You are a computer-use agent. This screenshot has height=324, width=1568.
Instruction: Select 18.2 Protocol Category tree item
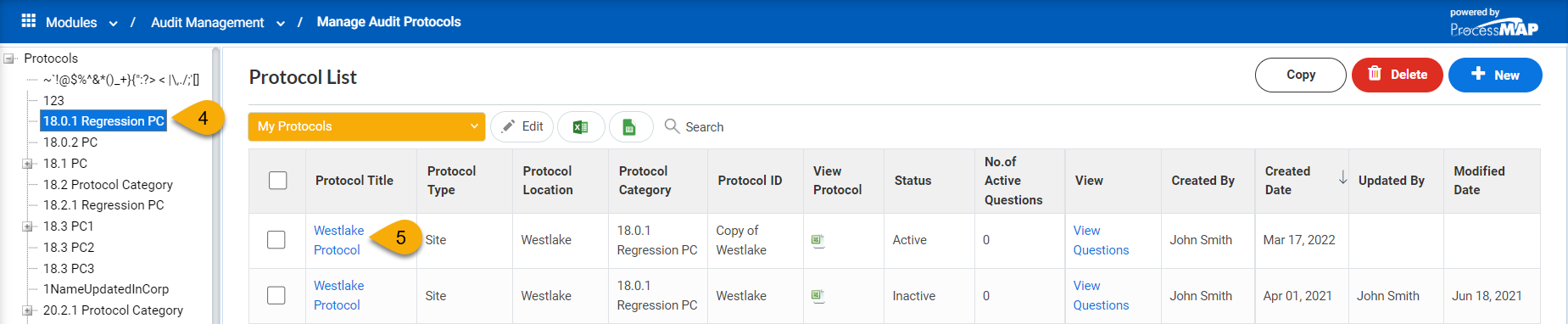[108, 185]
